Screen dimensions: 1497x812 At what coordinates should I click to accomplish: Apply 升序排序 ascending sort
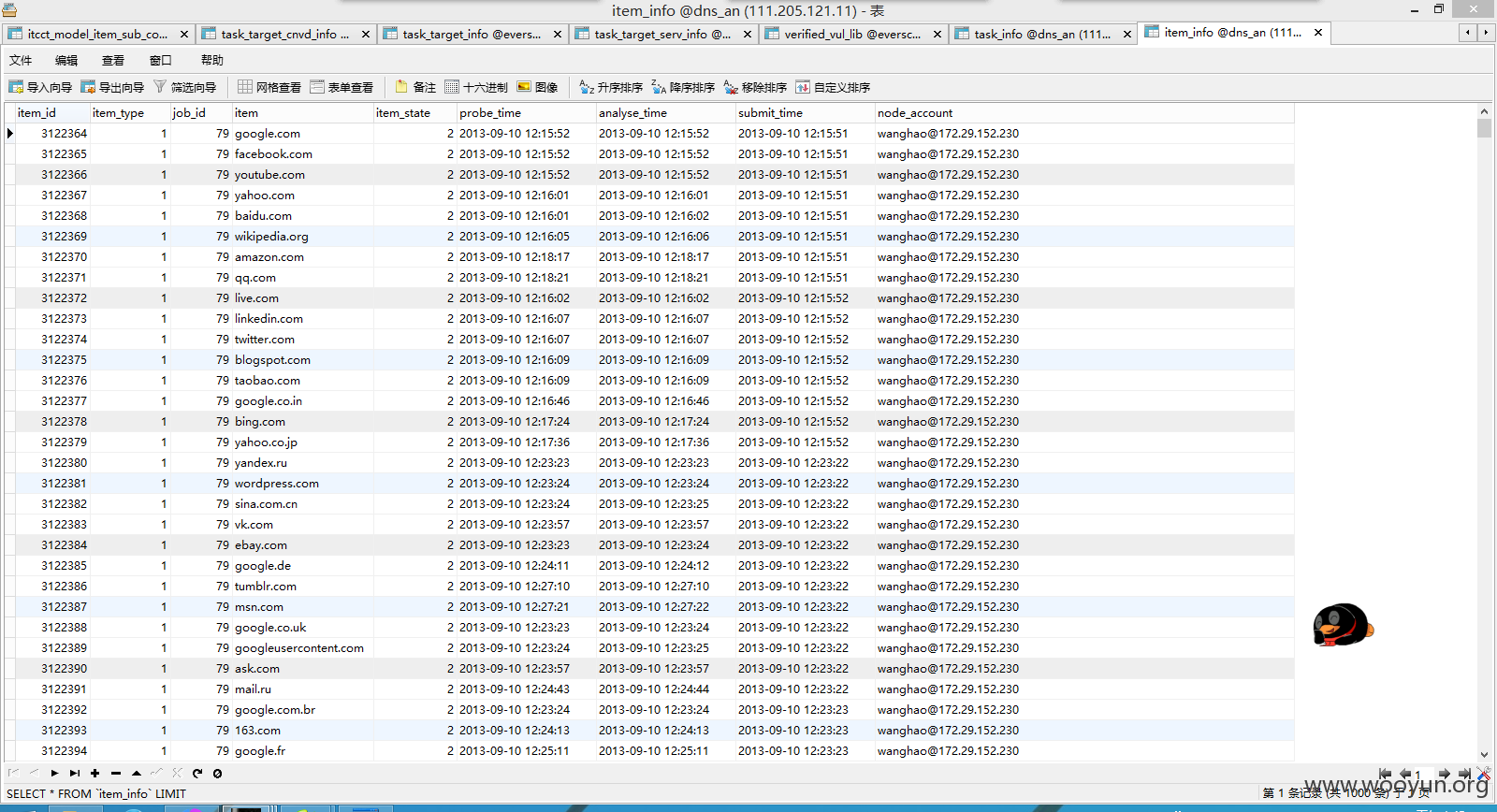(x=611, y=87)
